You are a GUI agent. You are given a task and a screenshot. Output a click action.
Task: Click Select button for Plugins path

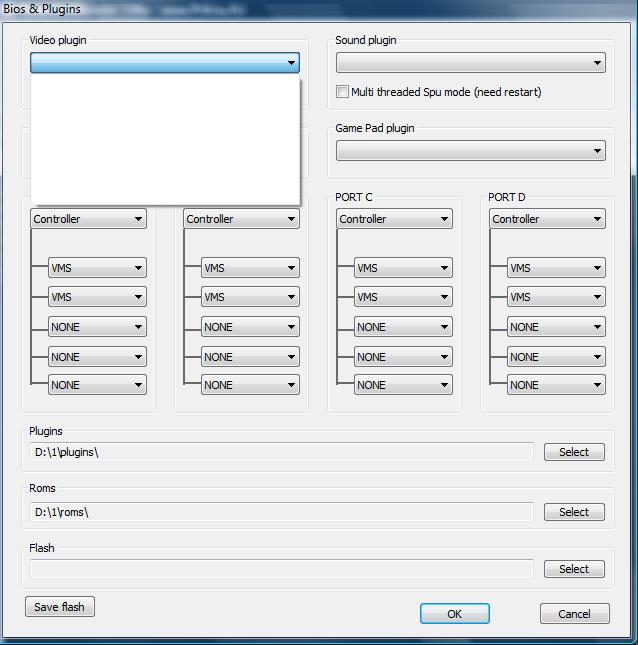574,452
